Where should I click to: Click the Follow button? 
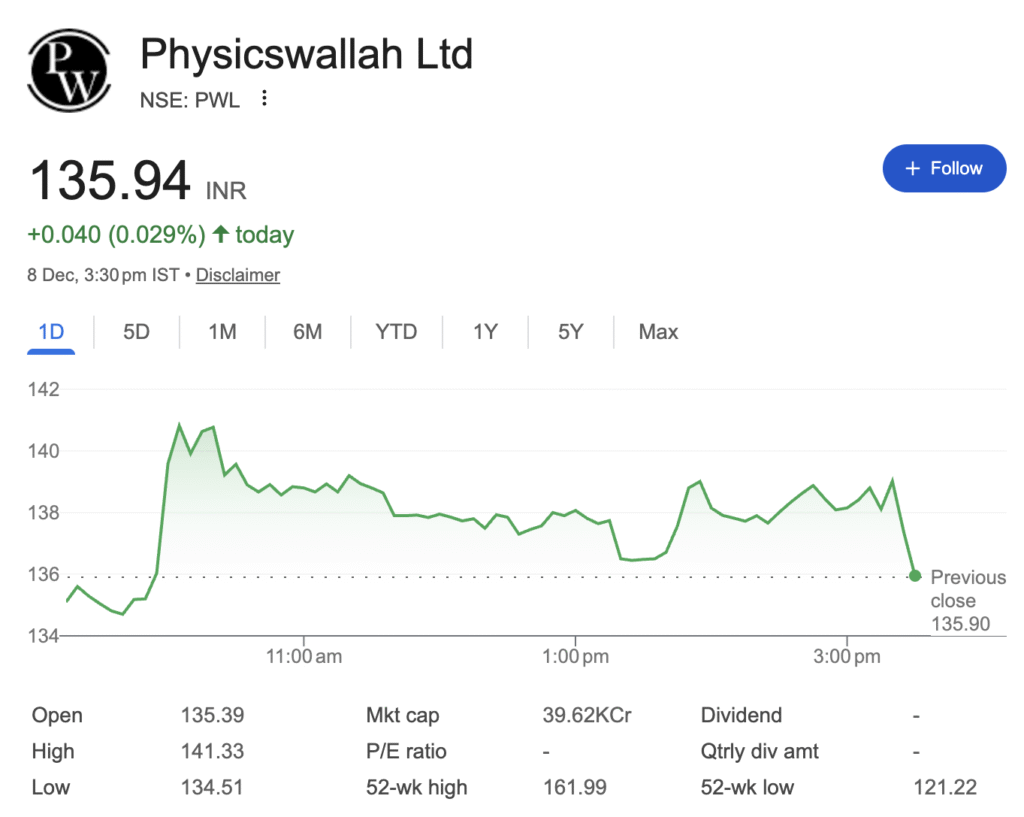pos(944,168)
